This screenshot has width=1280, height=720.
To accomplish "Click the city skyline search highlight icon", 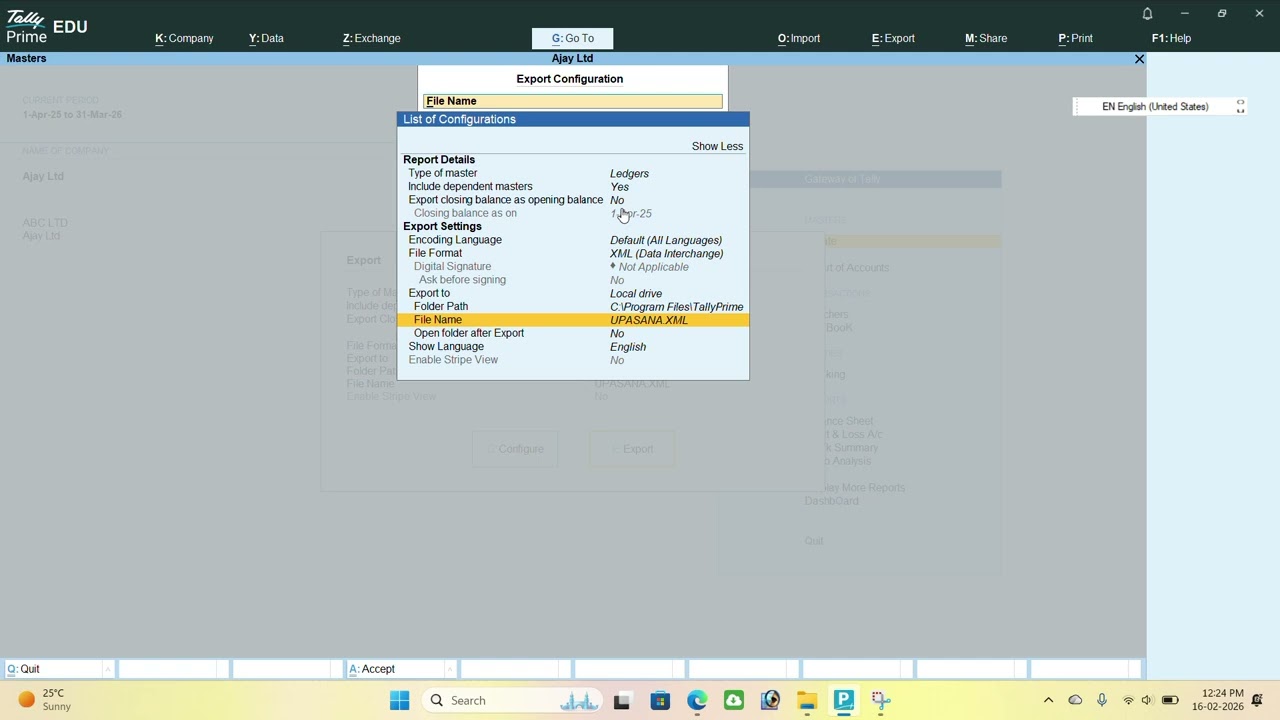I will click(579, 701).
